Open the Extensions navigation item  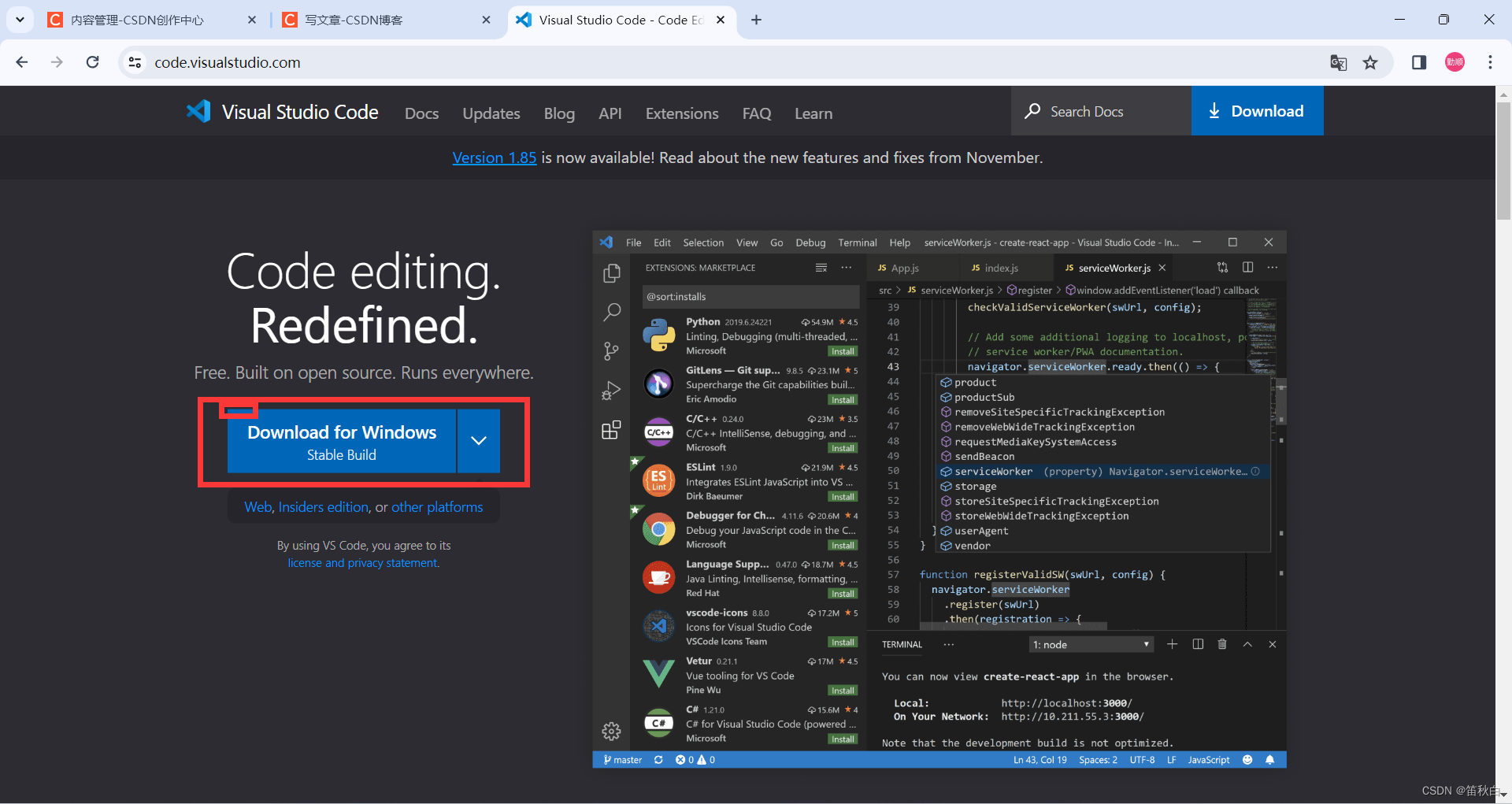click(x=682, y=113)
